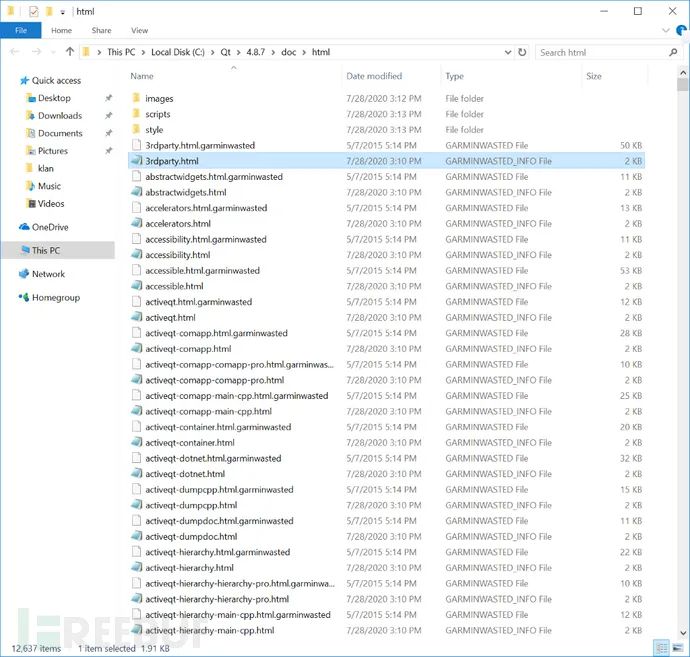Select This PC in the navigation pane

click(58, 250)
